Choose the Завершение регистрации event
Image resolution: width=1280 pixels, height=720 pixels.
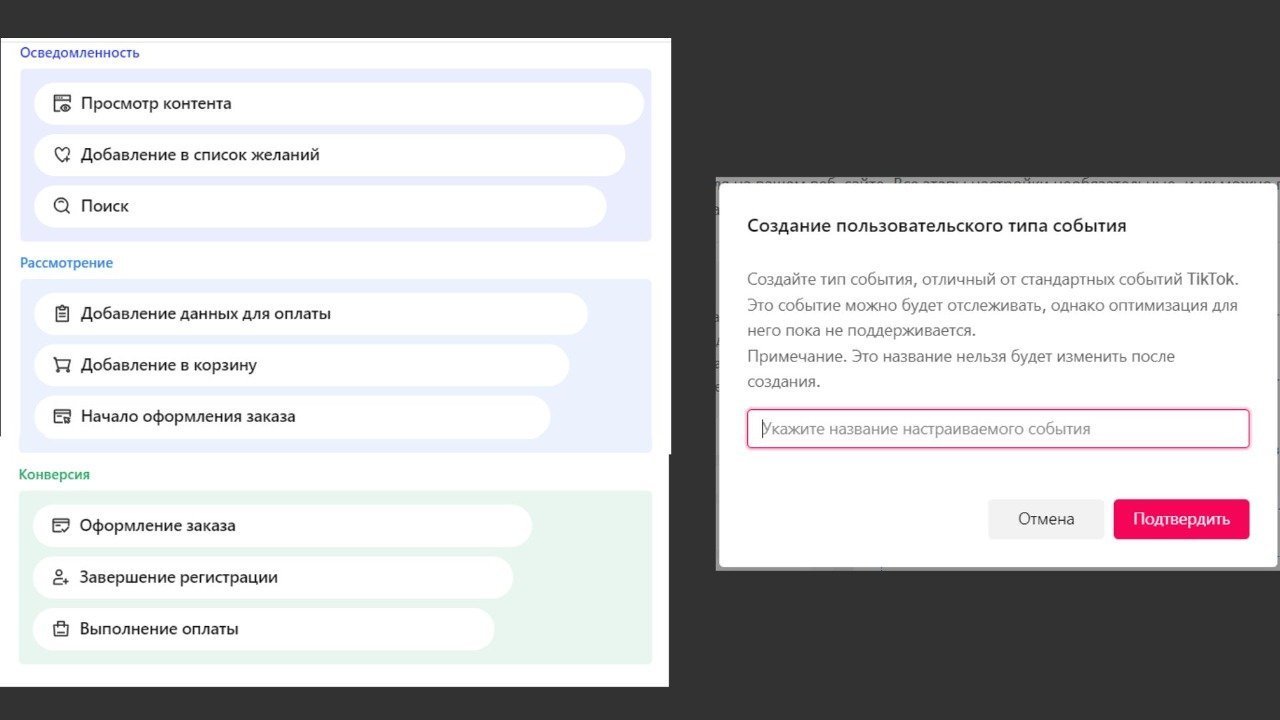pos(273,577)
